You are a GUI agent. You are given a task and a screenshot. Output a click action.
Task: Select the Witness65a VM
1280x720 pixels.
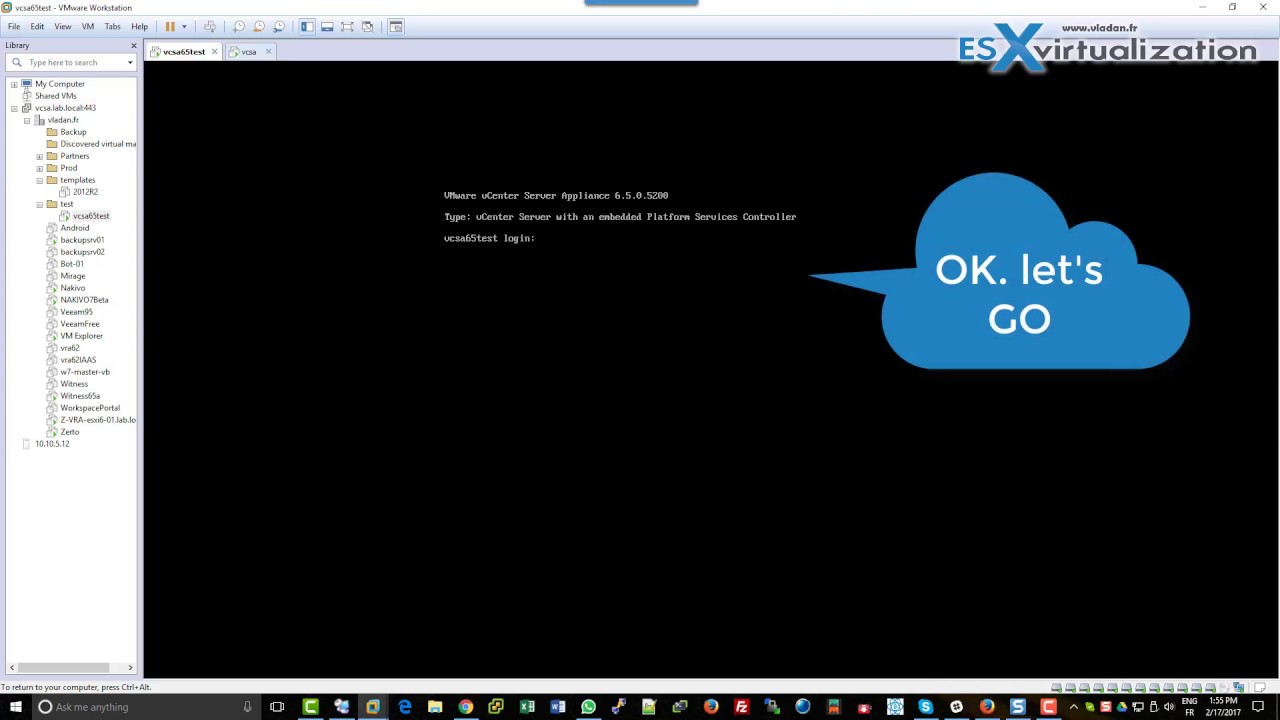click(x=79, y=396)
